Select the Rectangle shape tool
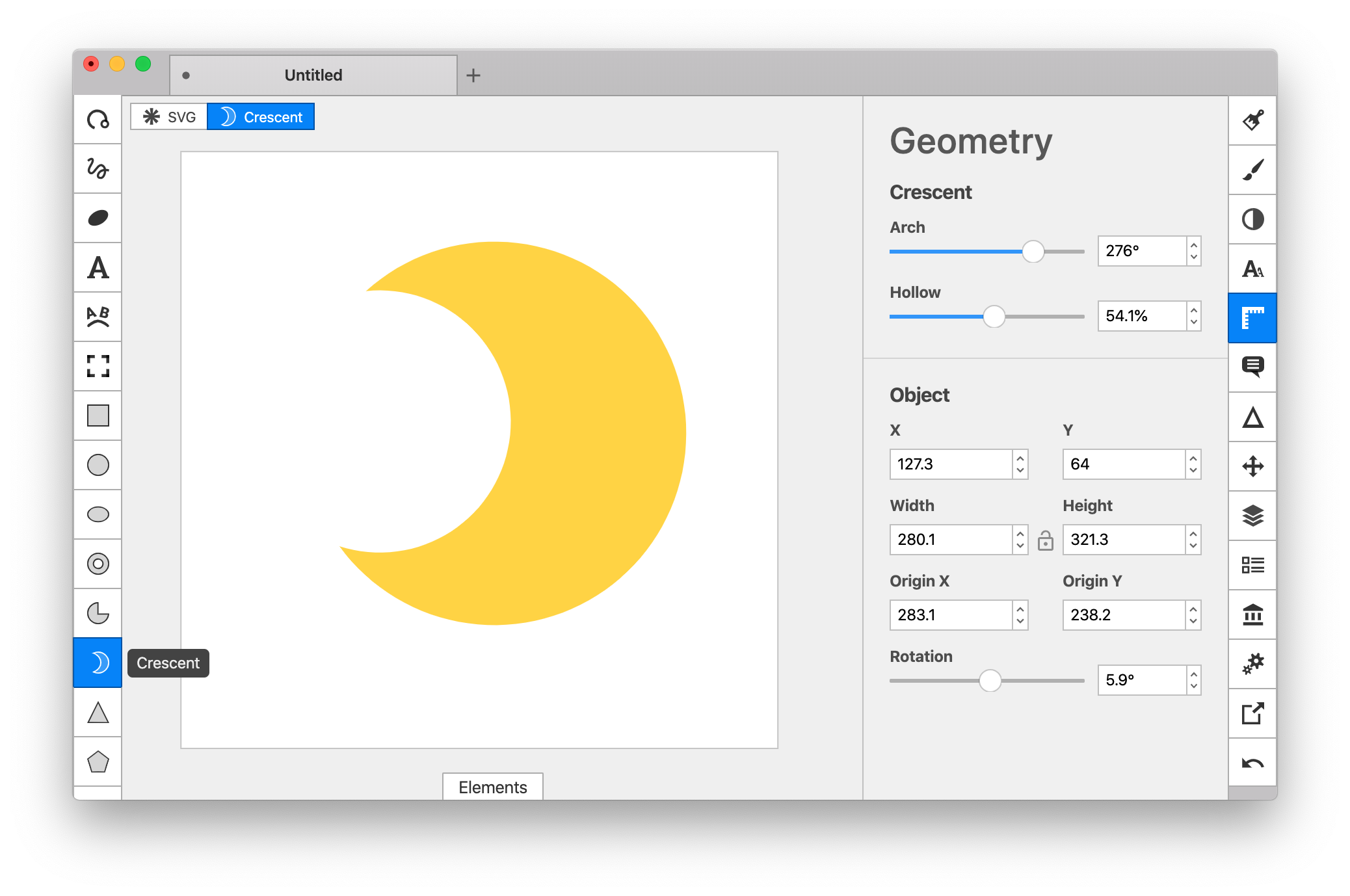This screenshot has width=1350, height=896. tap(98, 415)
